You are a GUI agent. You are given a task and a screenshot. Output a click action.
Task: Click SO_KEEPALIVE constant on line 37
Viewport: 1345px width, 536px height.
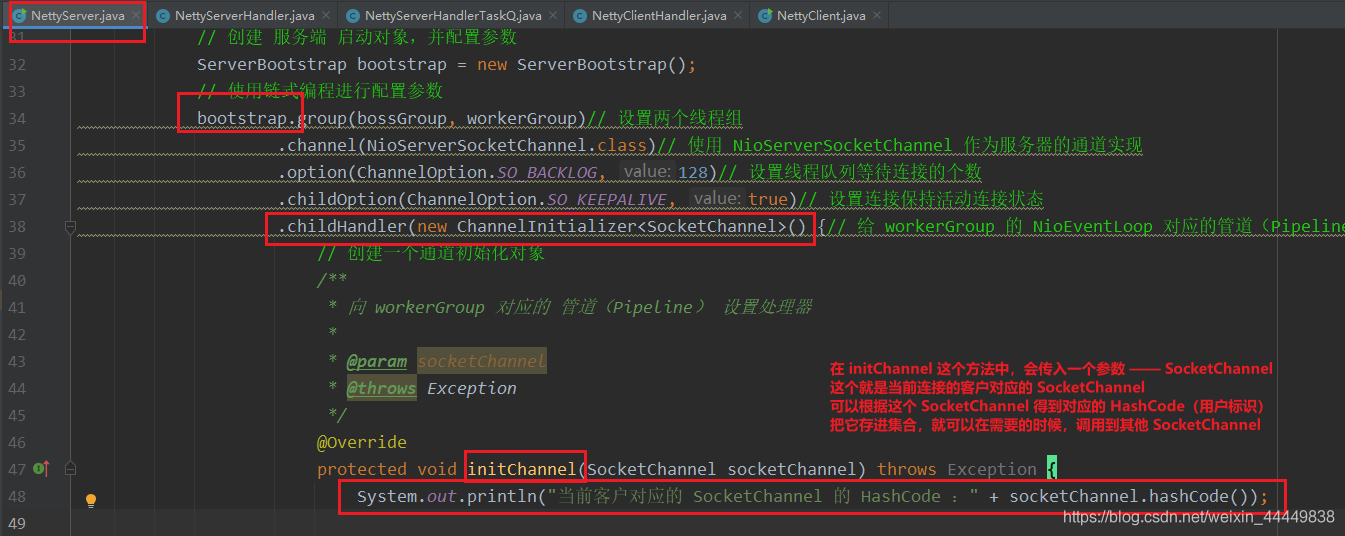pyautogui.click(x=607, y=200)
